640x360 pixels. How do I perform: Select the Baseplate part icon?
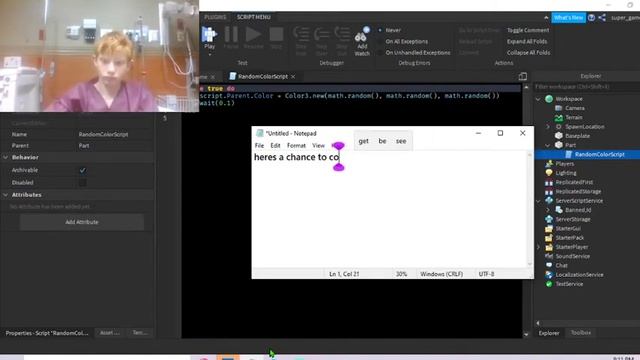[558, 136]
